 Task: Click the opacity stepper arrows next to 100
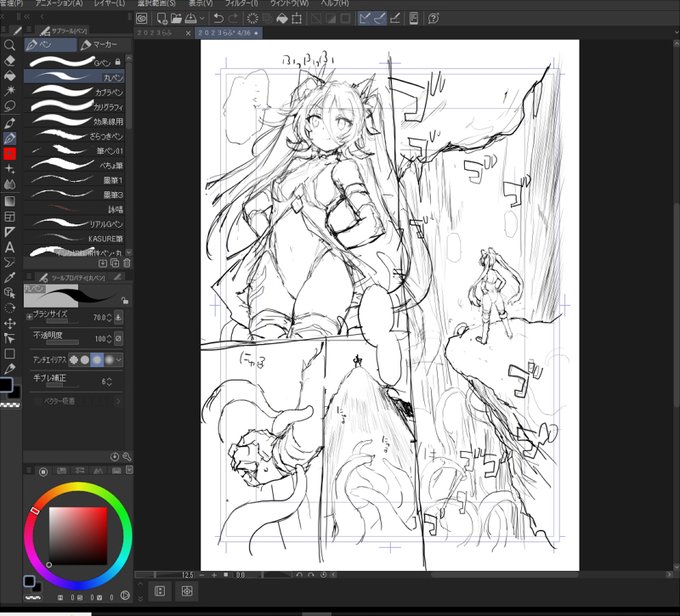pyautogui.click(x=109, y=338)
